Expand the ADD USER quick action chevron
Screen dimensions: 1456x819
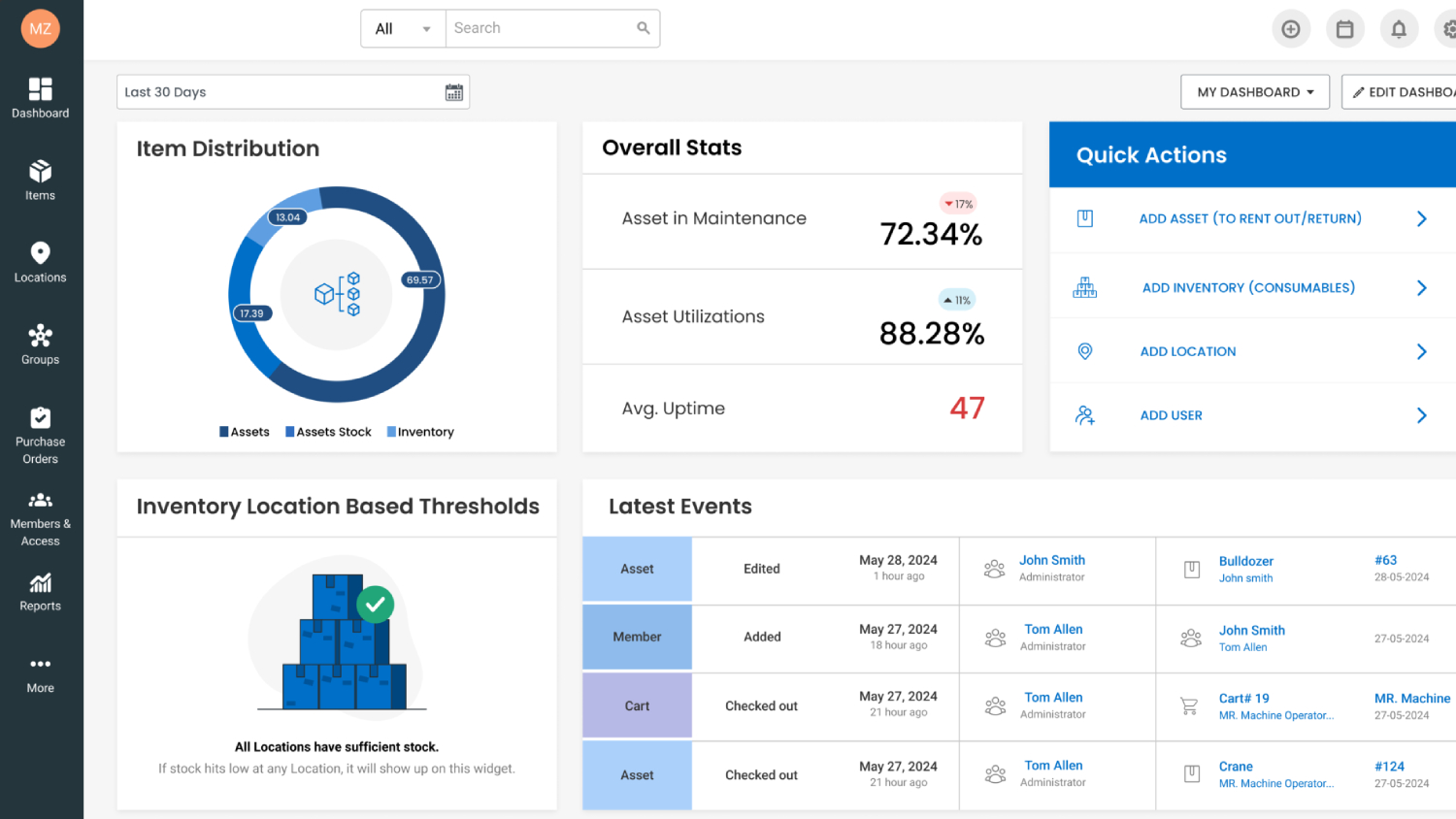[x=1421, y=415]
